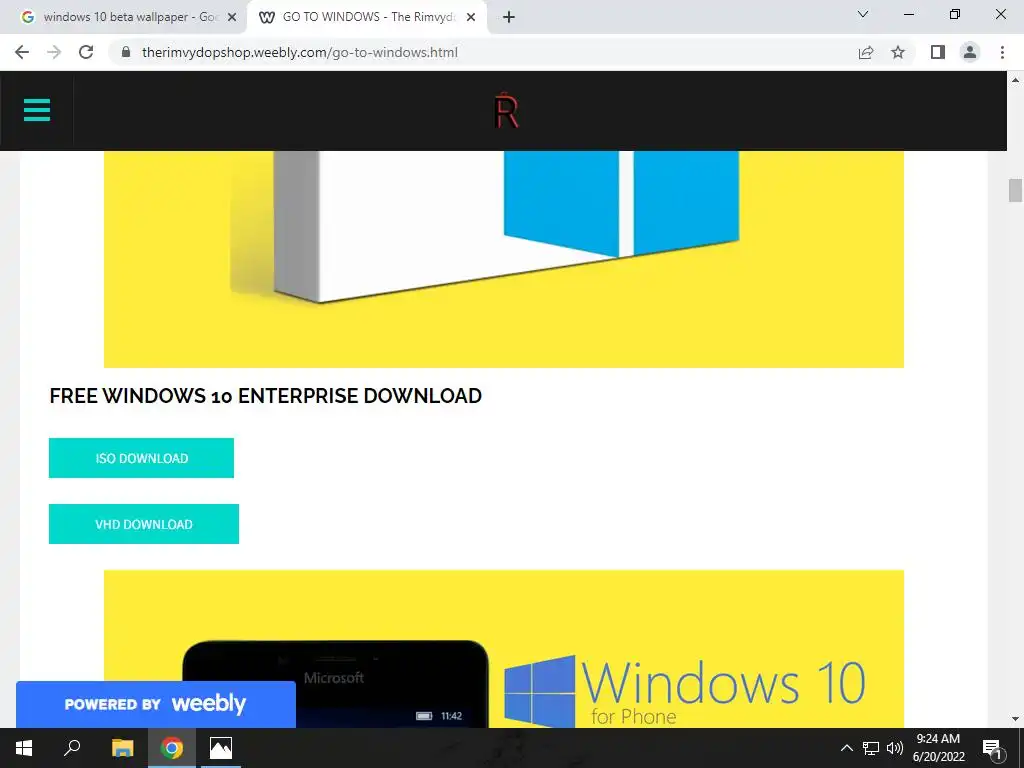
Task: Close the GO TO WINDOWS tab
Action: [471, 17]
